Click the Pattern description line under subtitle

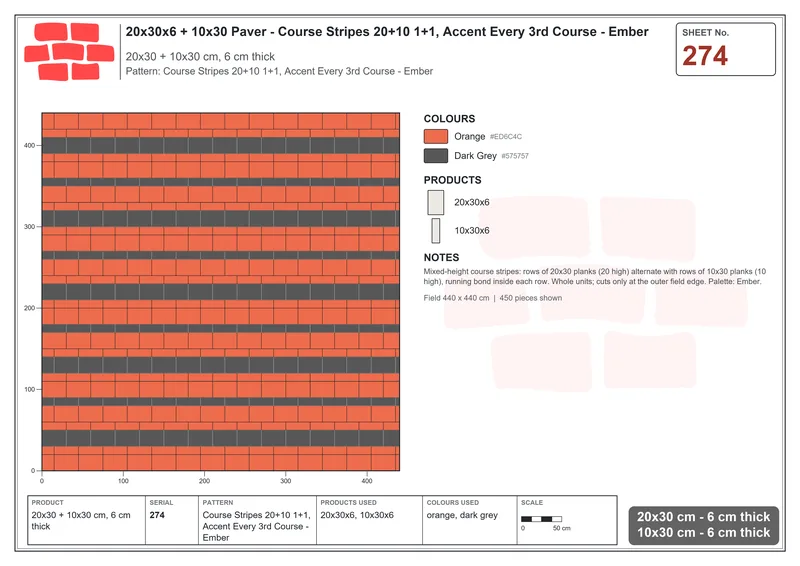click(x=279, y=71)
